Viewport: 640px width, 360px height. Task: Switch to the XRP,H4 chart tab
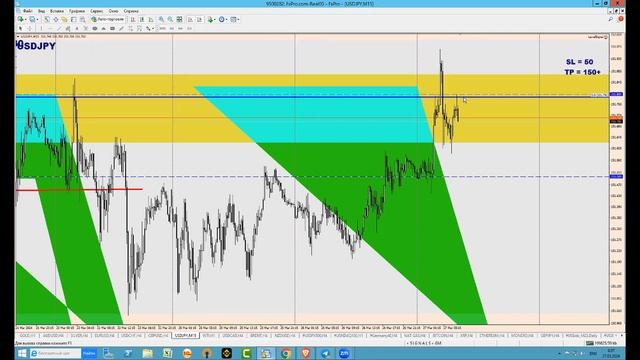coord(466,335)
